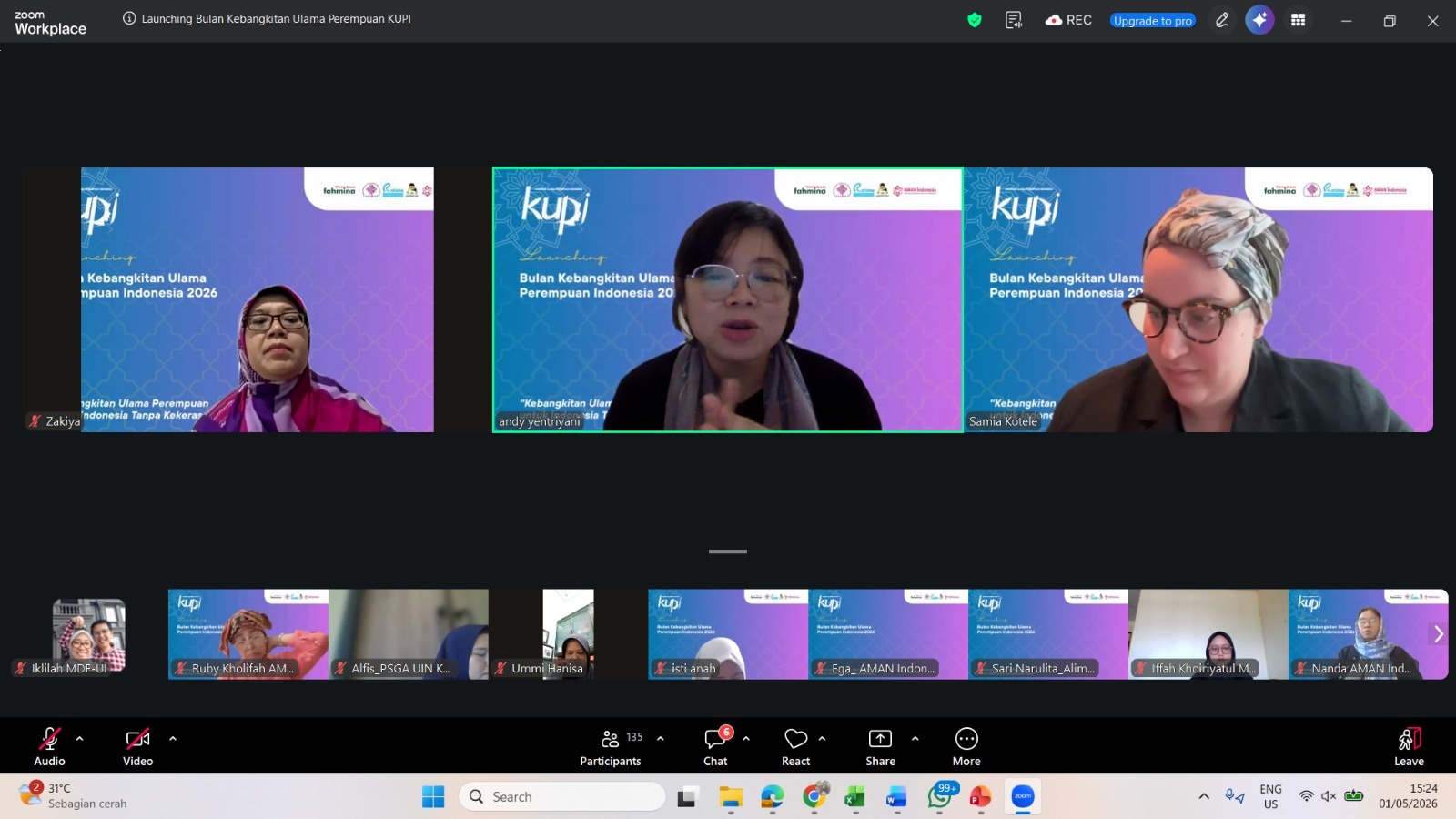Click the Upgrade to pro button
The height and width of the screenshot is (819, 1456).
pos(1153,20)
